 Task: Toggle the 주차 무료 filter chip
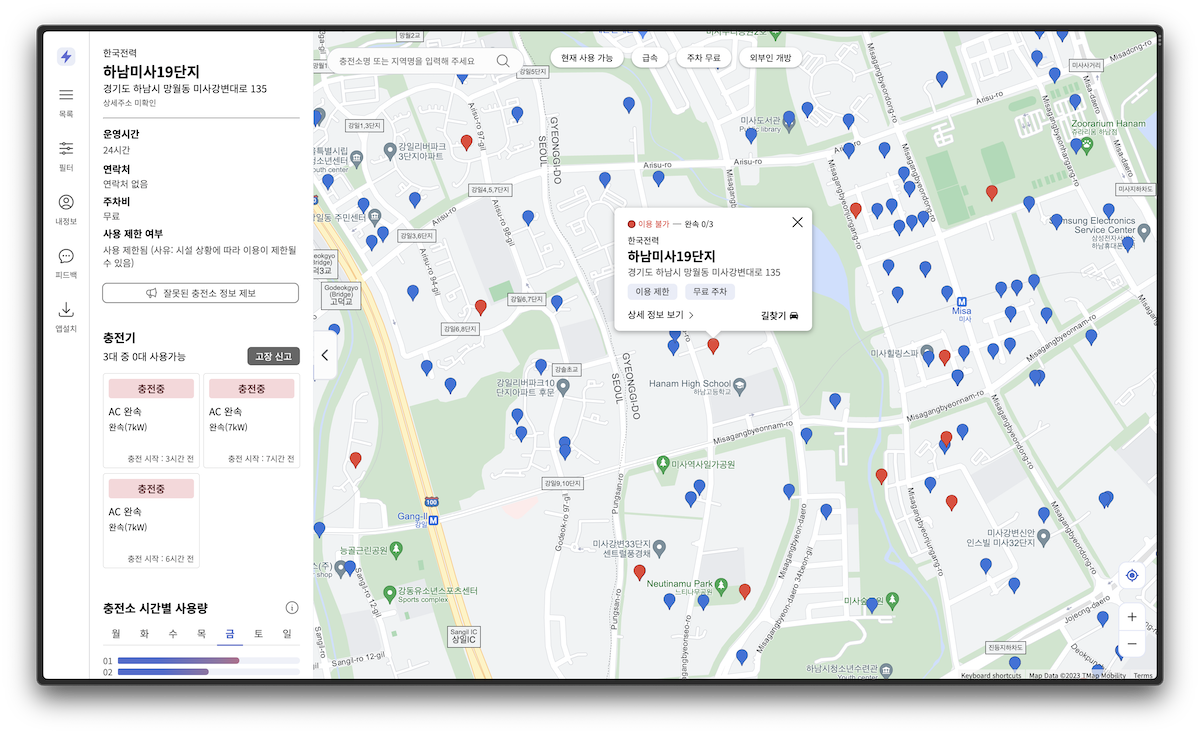pyautogui.click(x=703, y=58)
